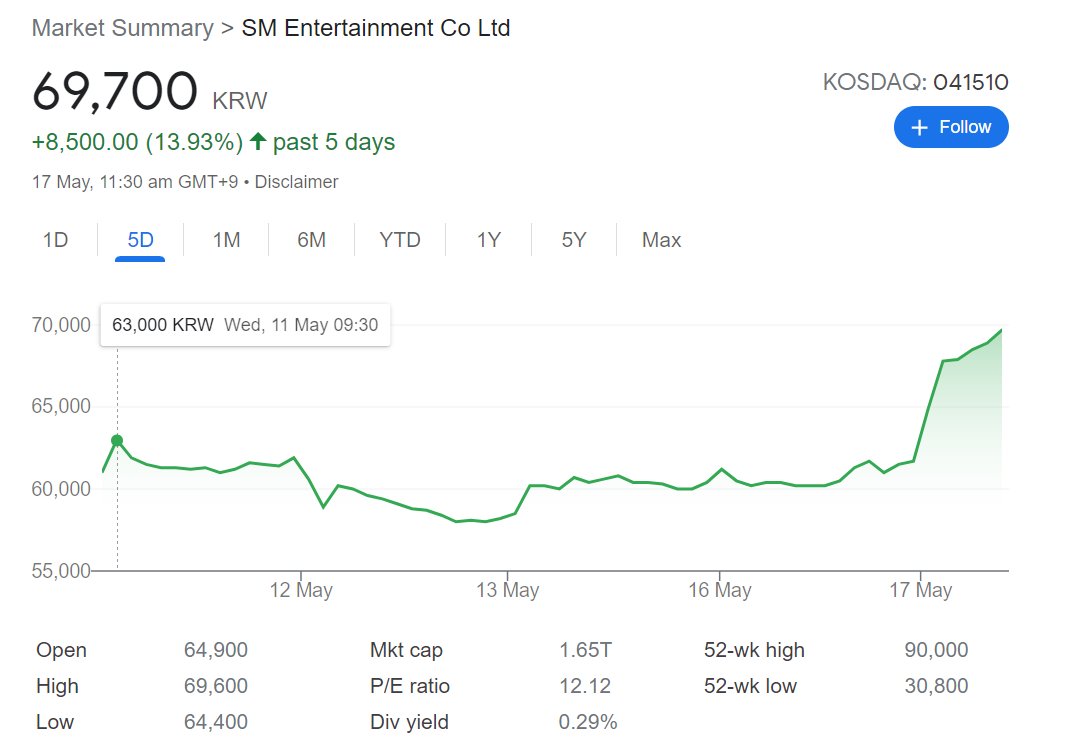Image resolution: width=1075 pixels, height=753 pixels.
Task: Click the Open value 64,900
Action: coord(216,649)
